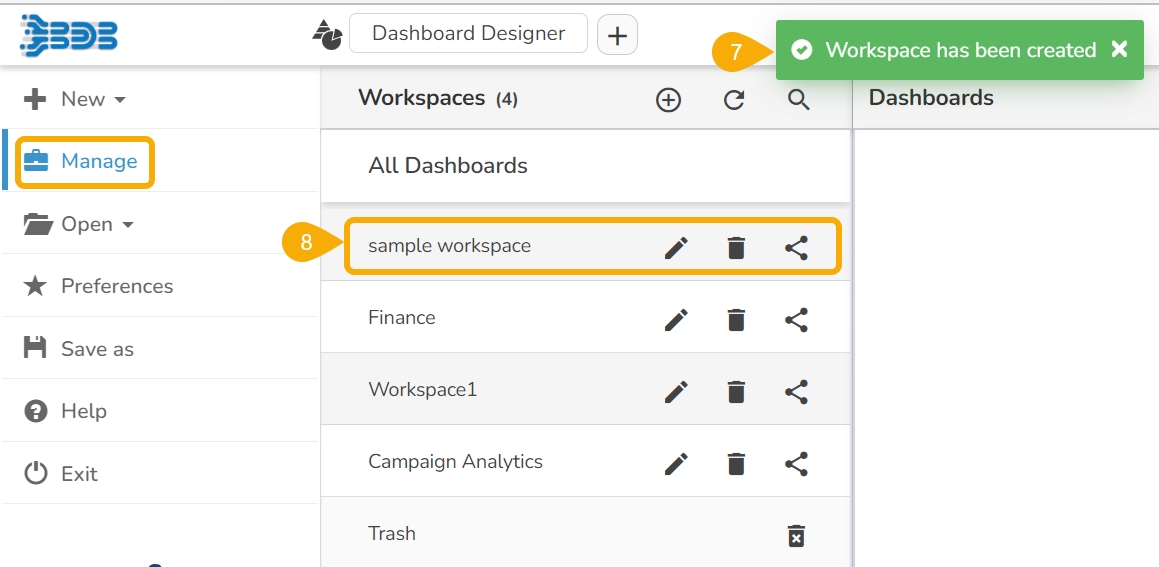Empty the Trash using its icon

[796, 535]
